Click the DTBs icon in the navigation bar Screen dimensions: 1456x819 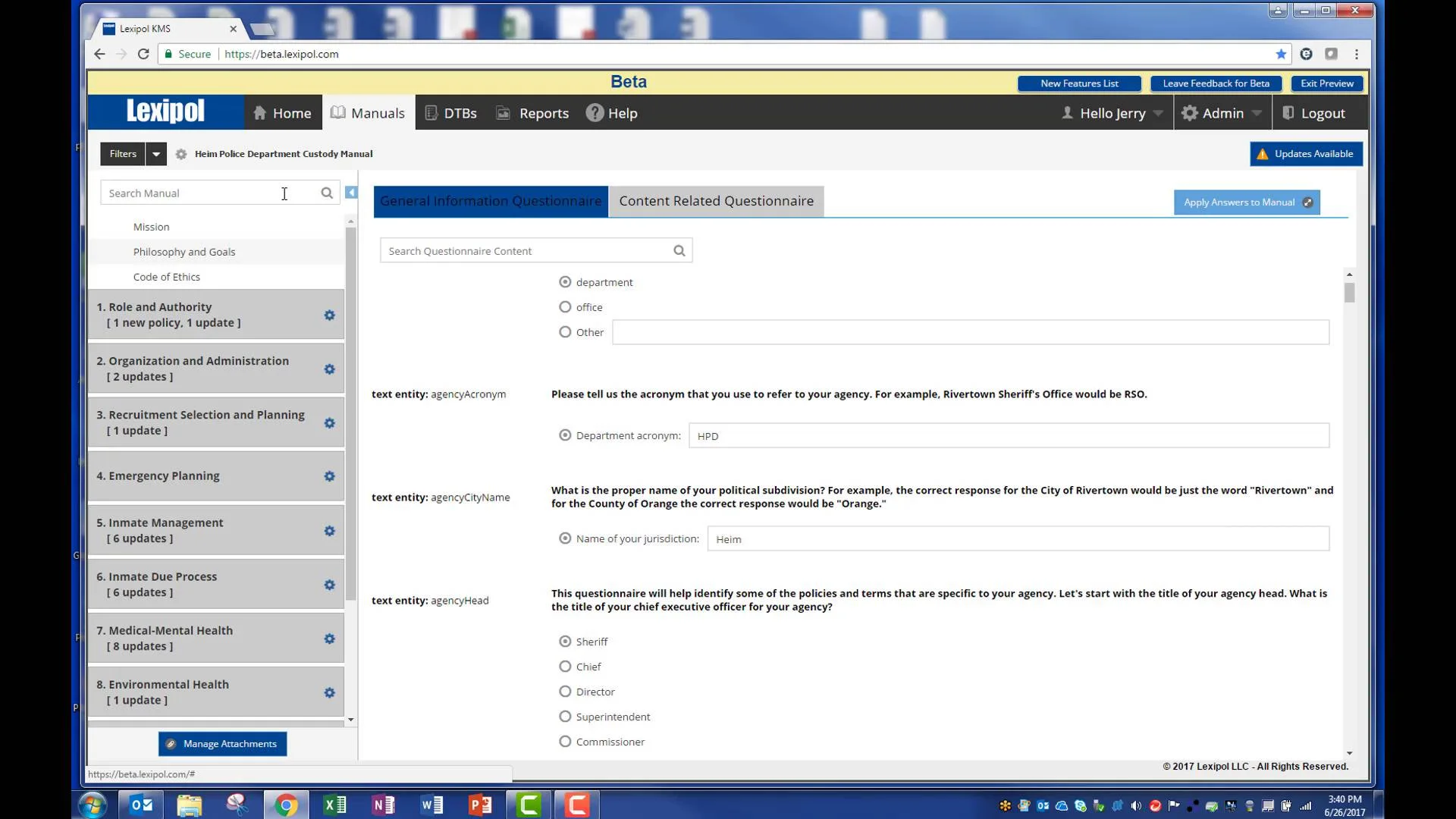click(429, 112)
